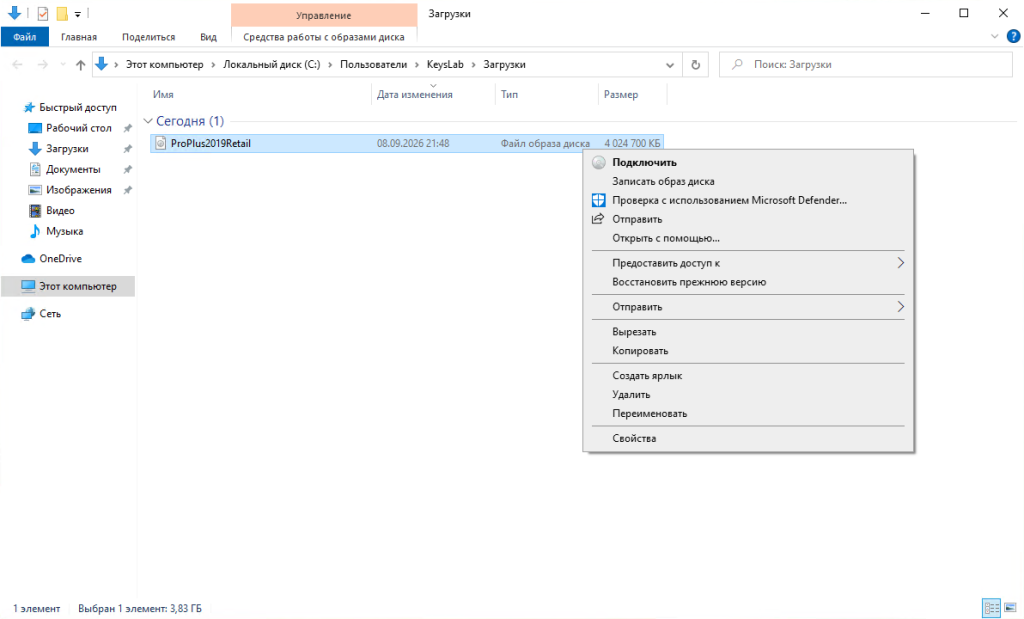
Task: Expand Предоставить доступ к submenu
Action: point(748,263)
